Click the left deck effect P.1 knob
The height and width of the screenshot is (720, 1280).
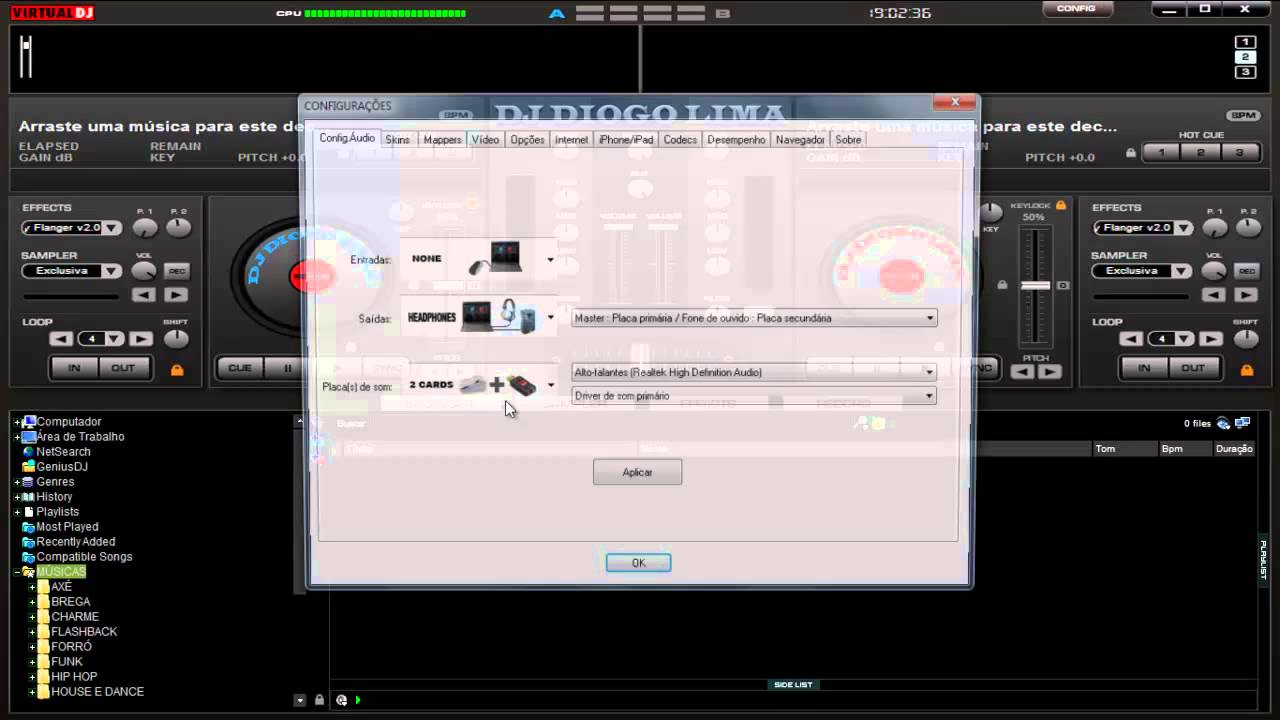pyautogui.click(x=145, y=228)
